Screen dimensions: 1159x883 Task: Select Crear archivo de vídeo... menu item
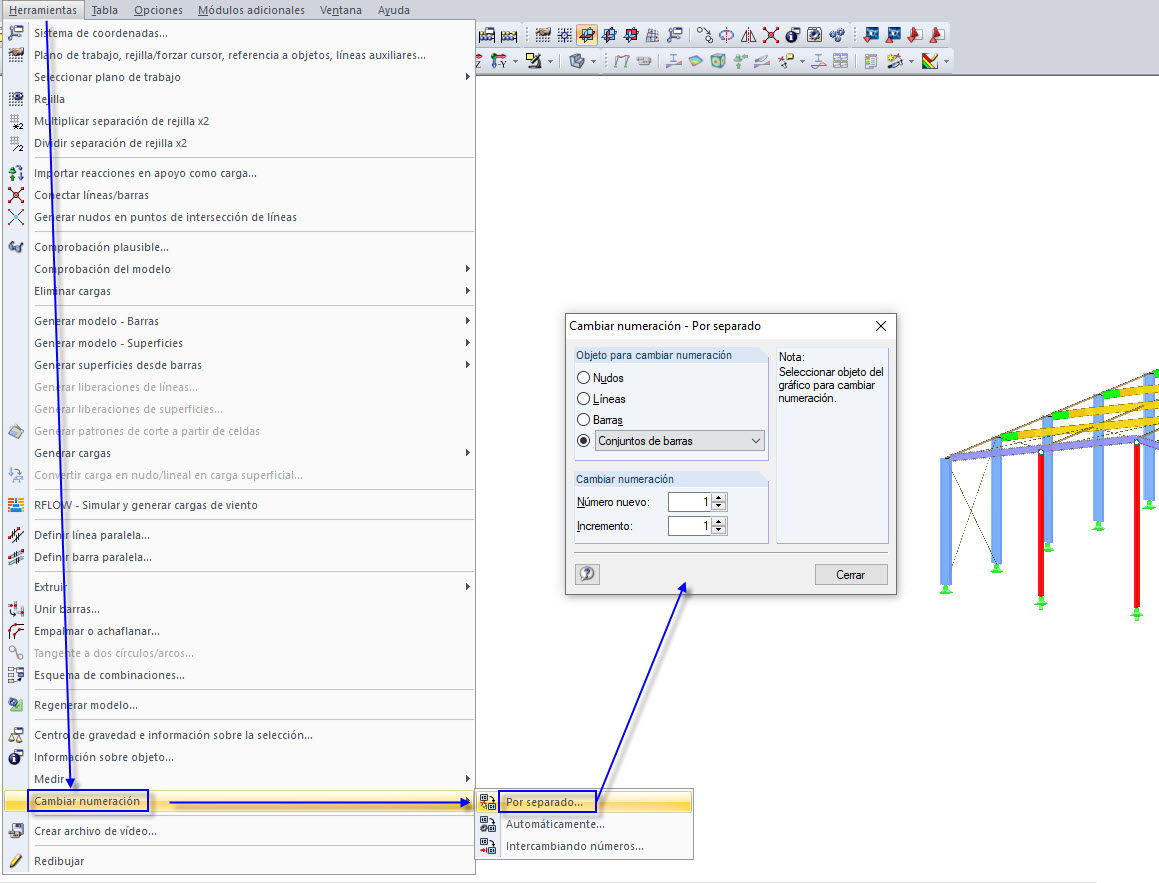[239, 831]
